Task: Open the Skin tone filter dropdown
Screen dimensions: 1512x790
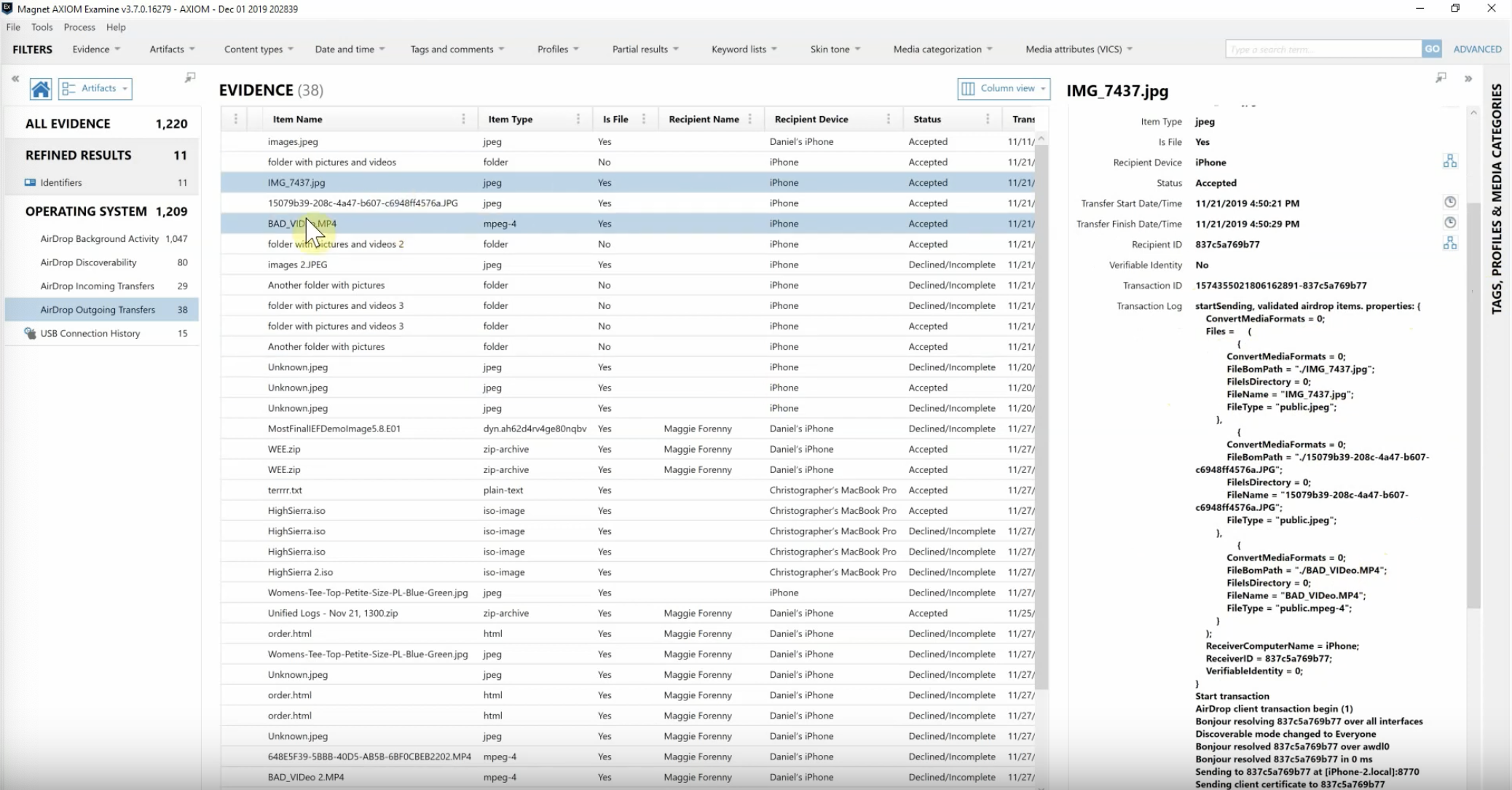Action: 835,49
